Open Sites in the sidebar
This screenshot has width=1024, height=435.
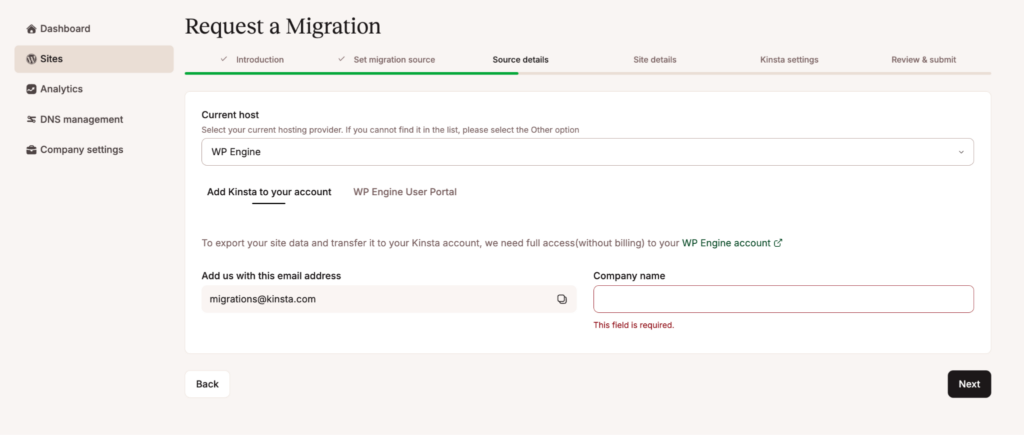94,59
